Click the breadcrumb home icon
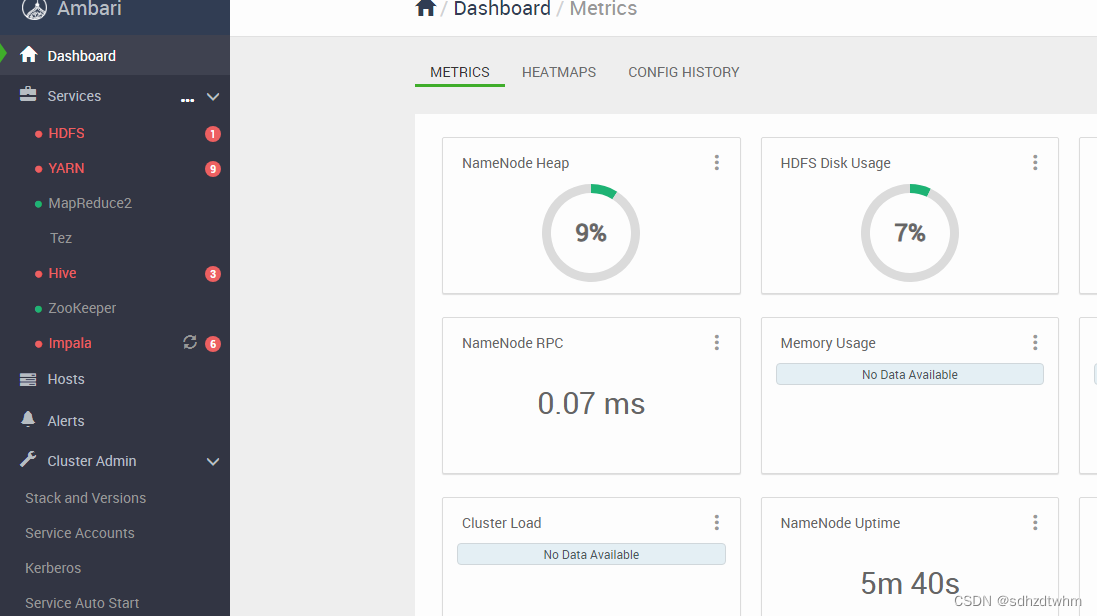1097x616 pixels. (425, 8)
